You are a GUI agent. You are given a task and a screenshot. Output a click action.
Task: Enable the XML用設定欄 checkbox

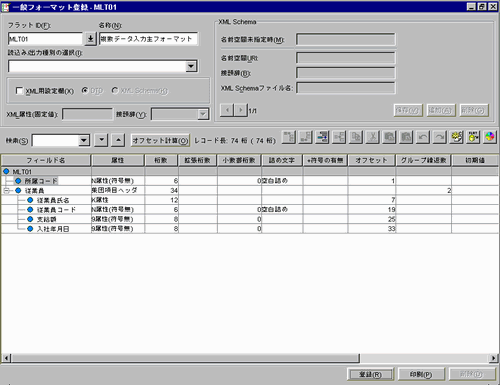coord(19,91)
